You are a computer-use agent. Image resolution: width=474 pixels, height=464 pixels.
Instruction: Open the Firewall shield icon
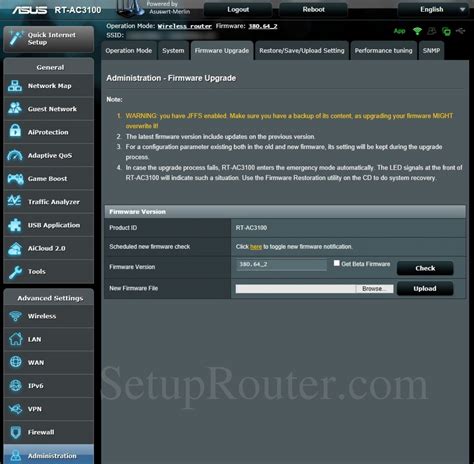coord(15,432)
